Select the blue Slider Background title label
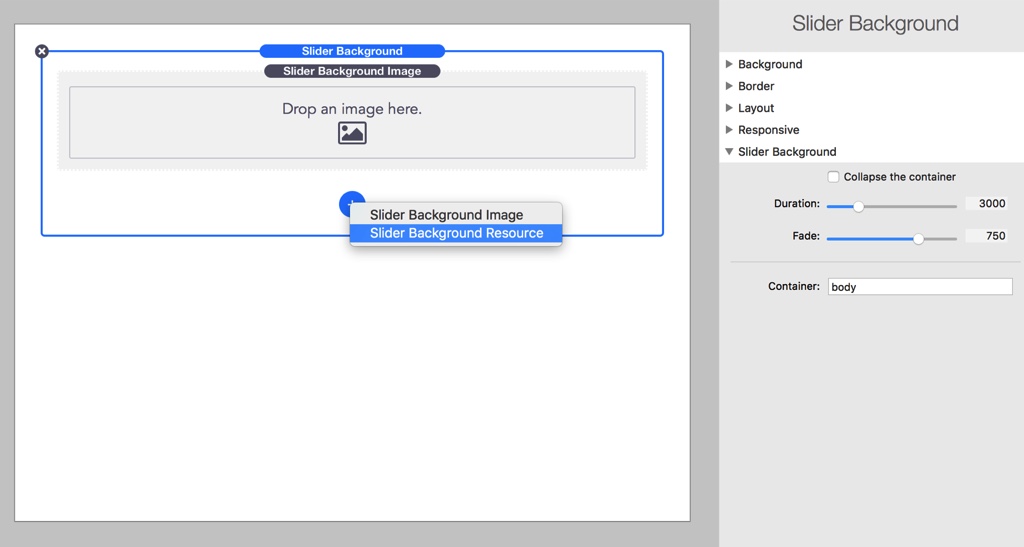 pos(352,51)
